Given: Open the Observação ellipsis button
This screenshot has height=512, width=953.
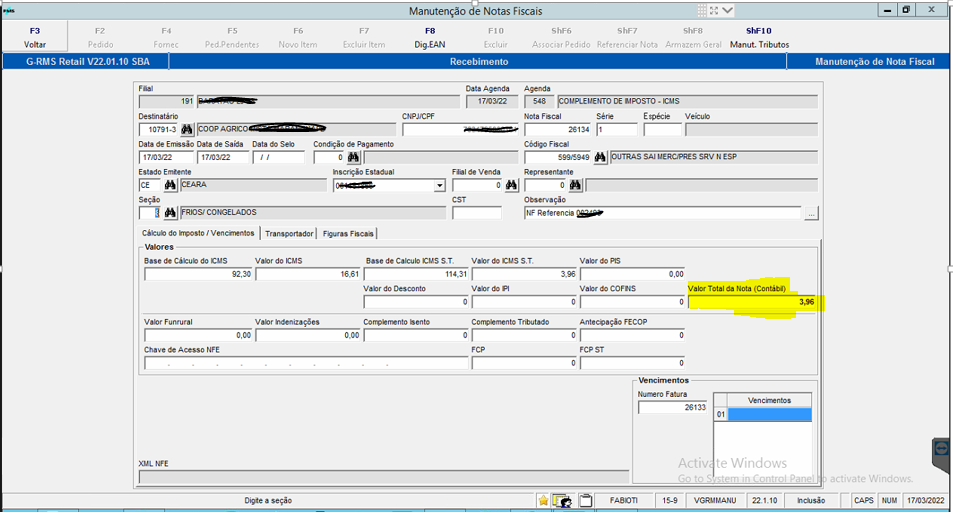Looking at the screenshot, I should (x=811, y=213).
